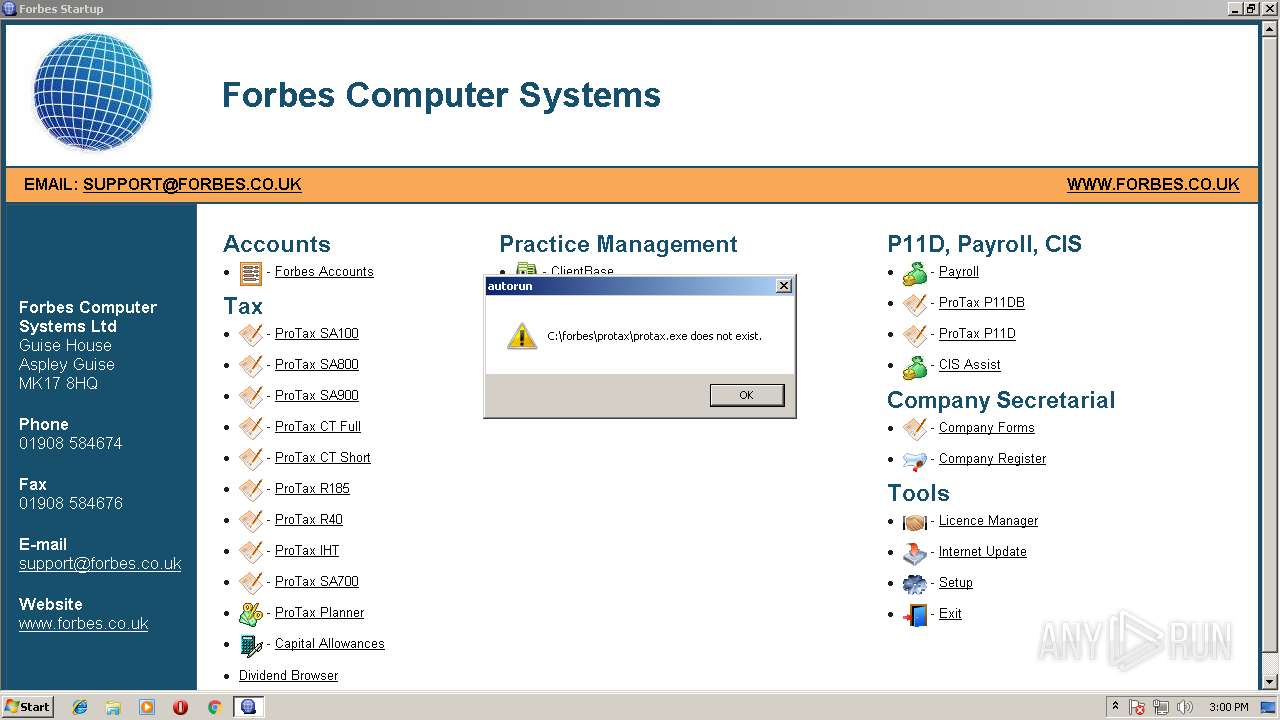1280x720 pixels.
Task: Open the Company Forms link
Action: coord(987,428)
